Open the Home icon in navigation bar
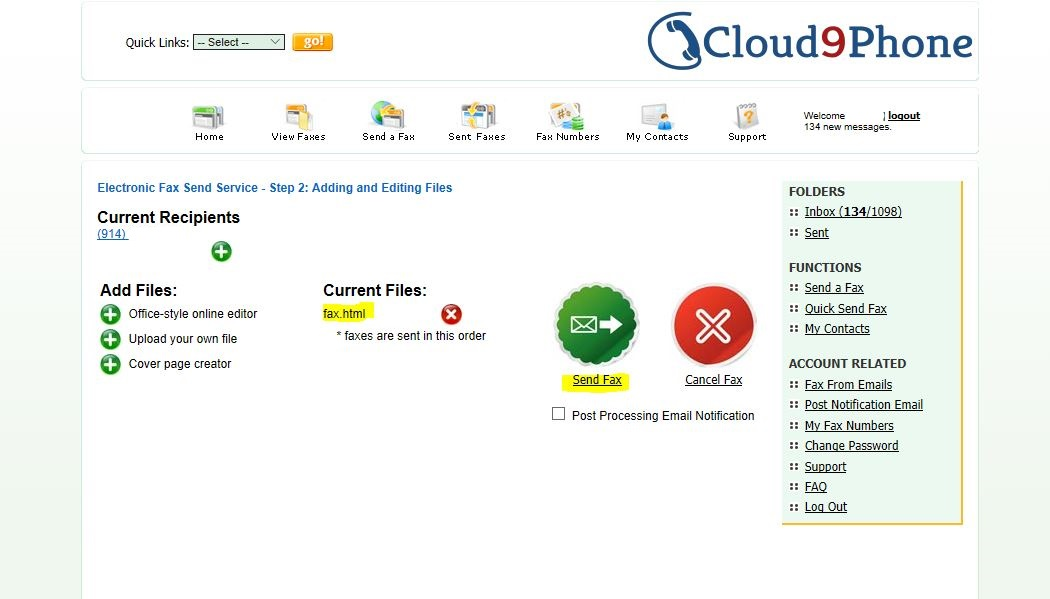The width and height of the screenshot is (1050, 599). (x=208, y=117)
